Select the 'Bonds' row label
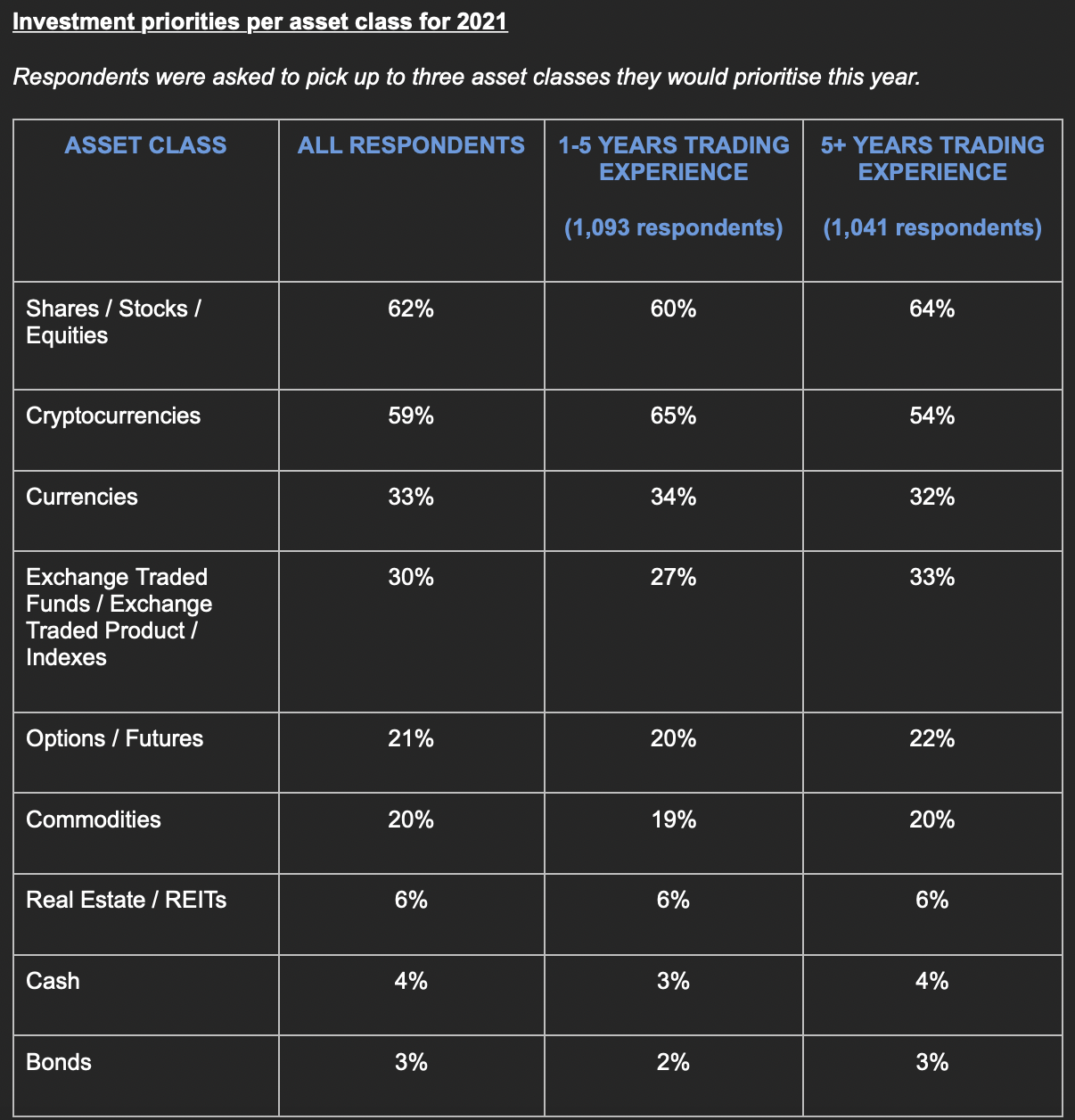Viewport: 1075px width, 1120px height. [59, 1062]
